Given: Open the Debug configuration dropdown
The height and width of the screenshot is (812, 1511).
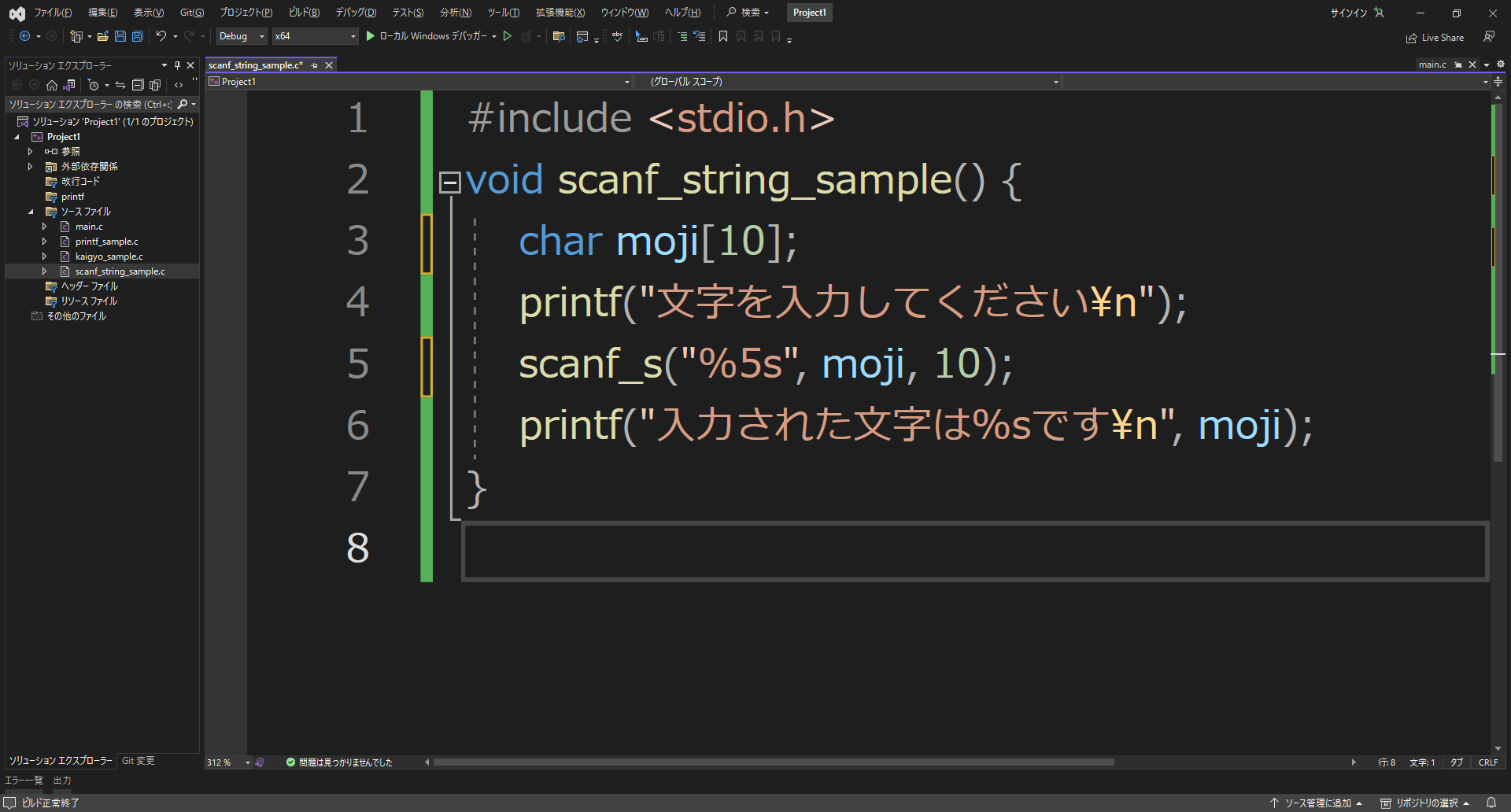Looking at the screenshot, I should 242,36.
